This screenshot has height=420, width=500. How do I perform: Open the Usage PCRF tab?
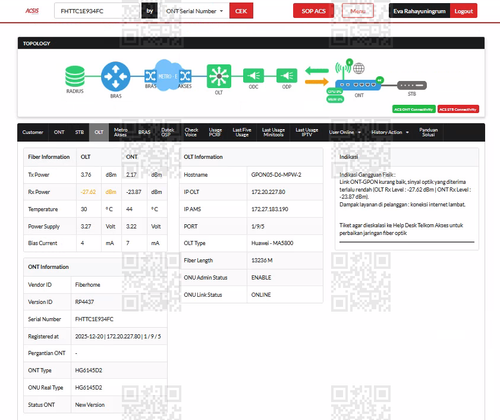click(215, 132)
